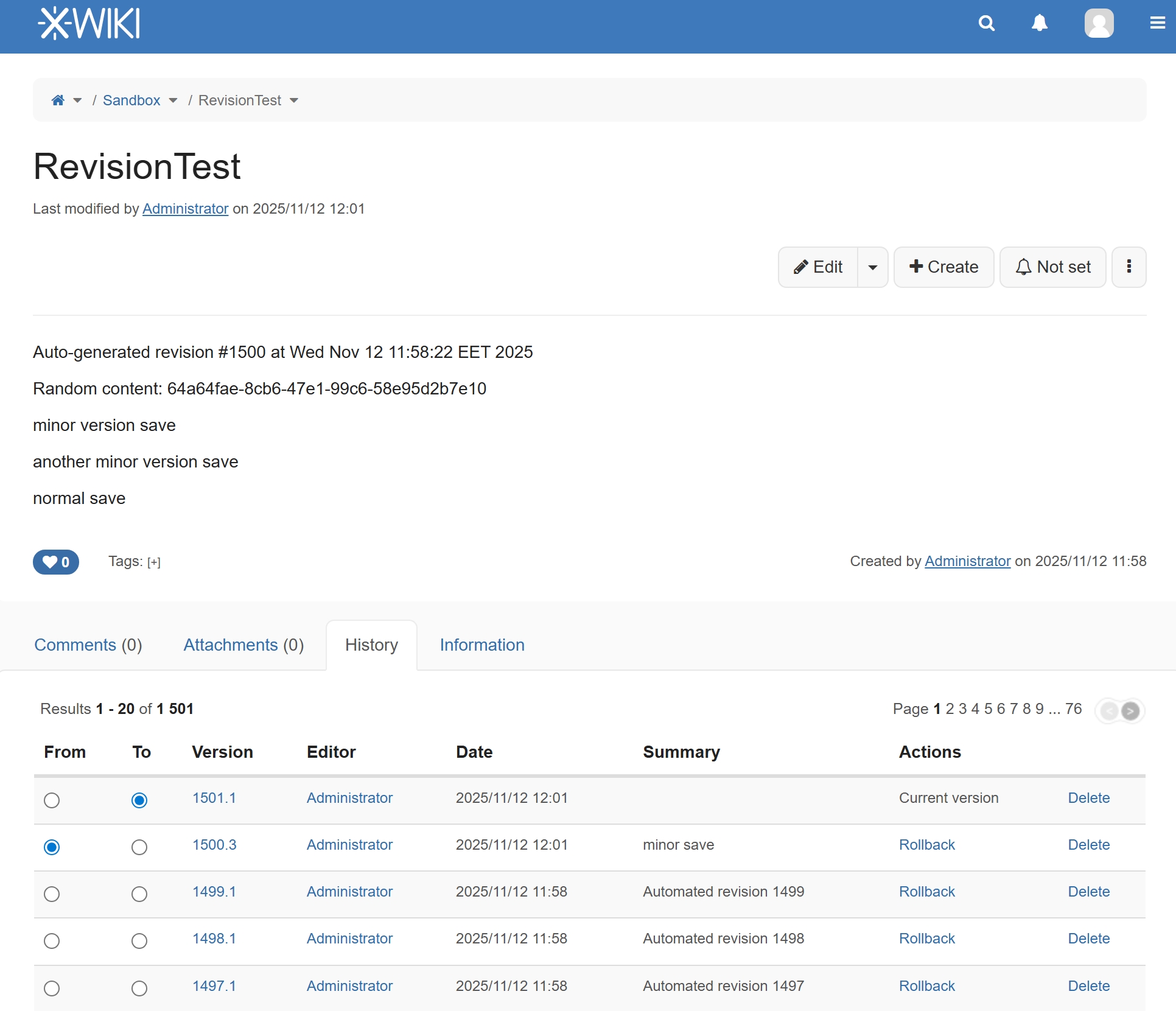The image size is (1176, 1011).
Task: Open the hamburger drawer menu
Action: pos(1157,24)
